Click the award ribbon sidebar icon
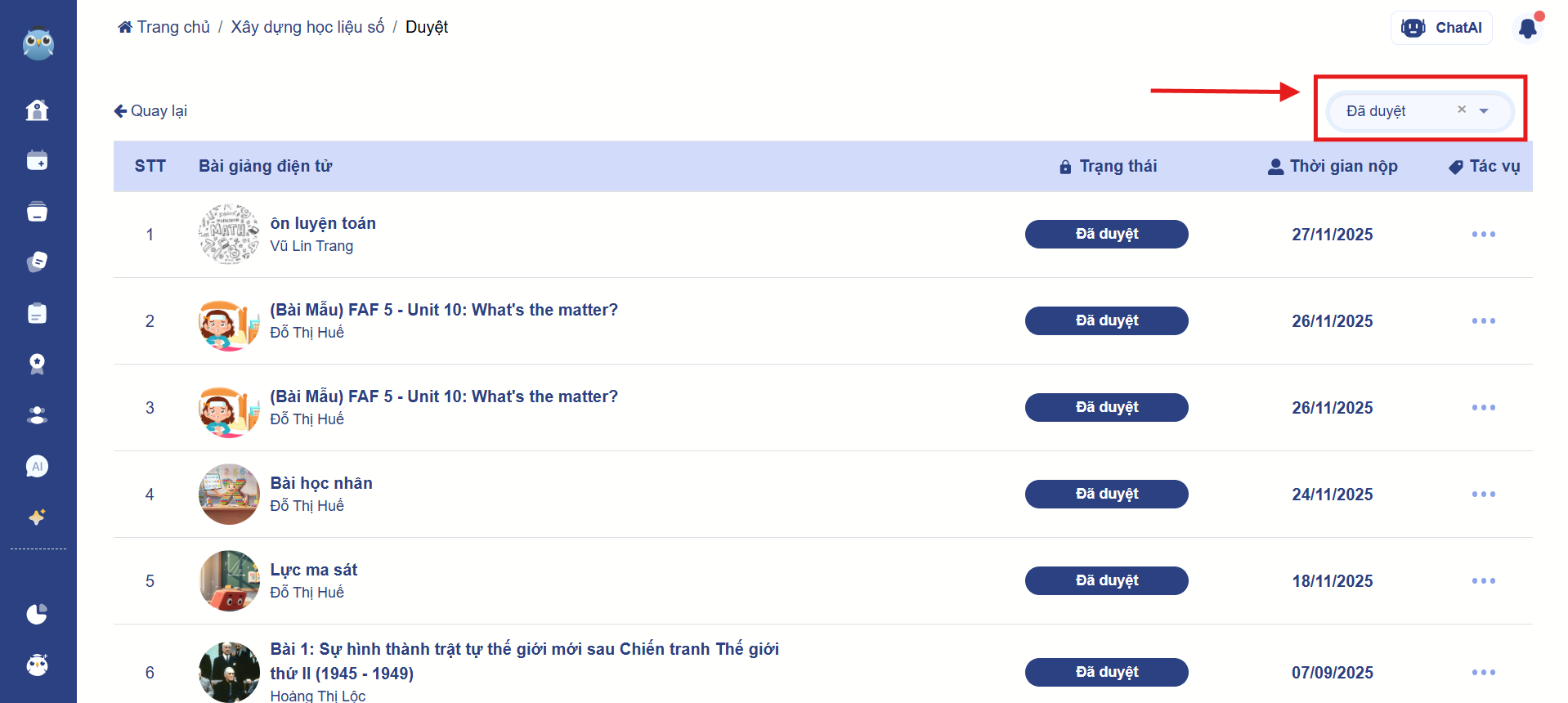 click(x=38, y=364)
